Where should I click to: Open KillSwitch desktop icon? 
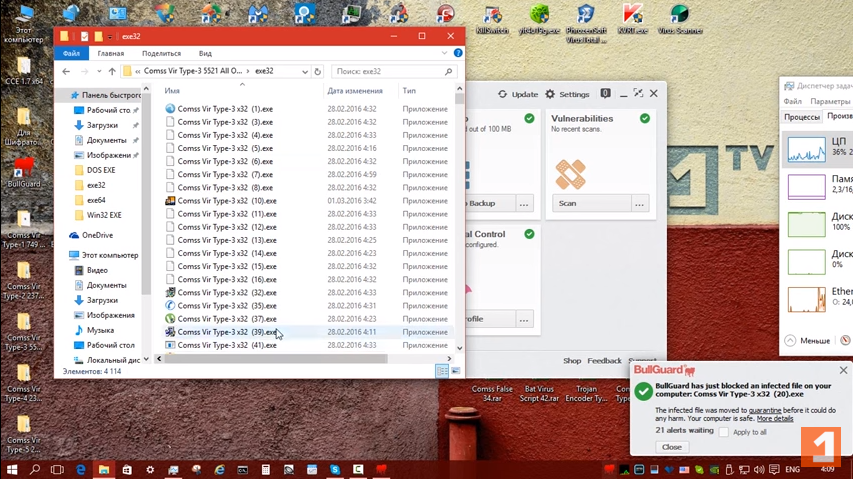pyautogui.click(x=492, y=19)
